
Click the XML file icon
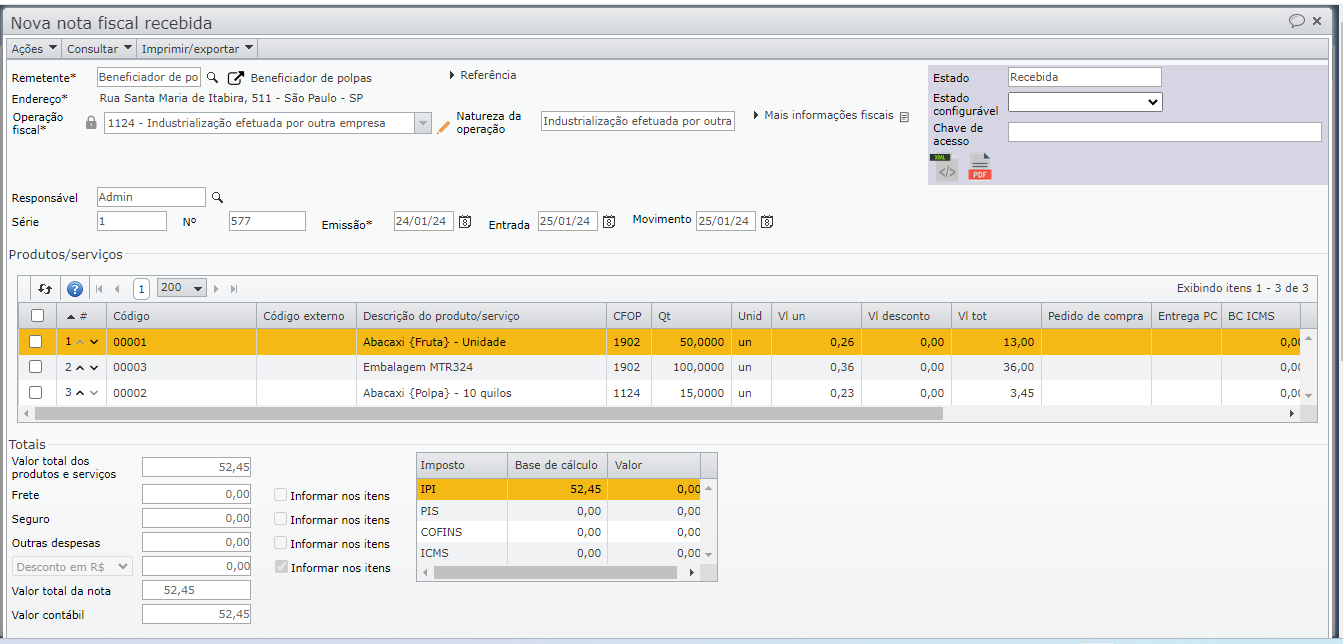click(945, 168)
